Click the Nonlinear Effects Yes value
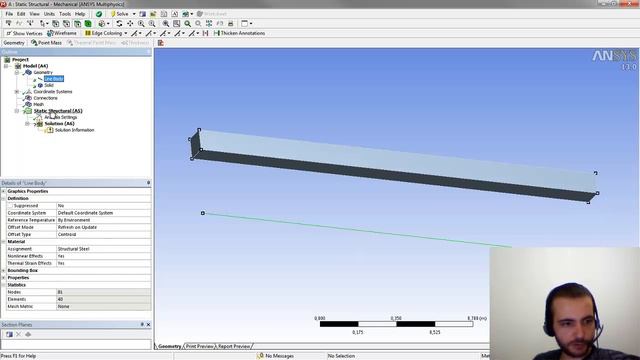This screenshot has width=640, height=360. (104, 256)
